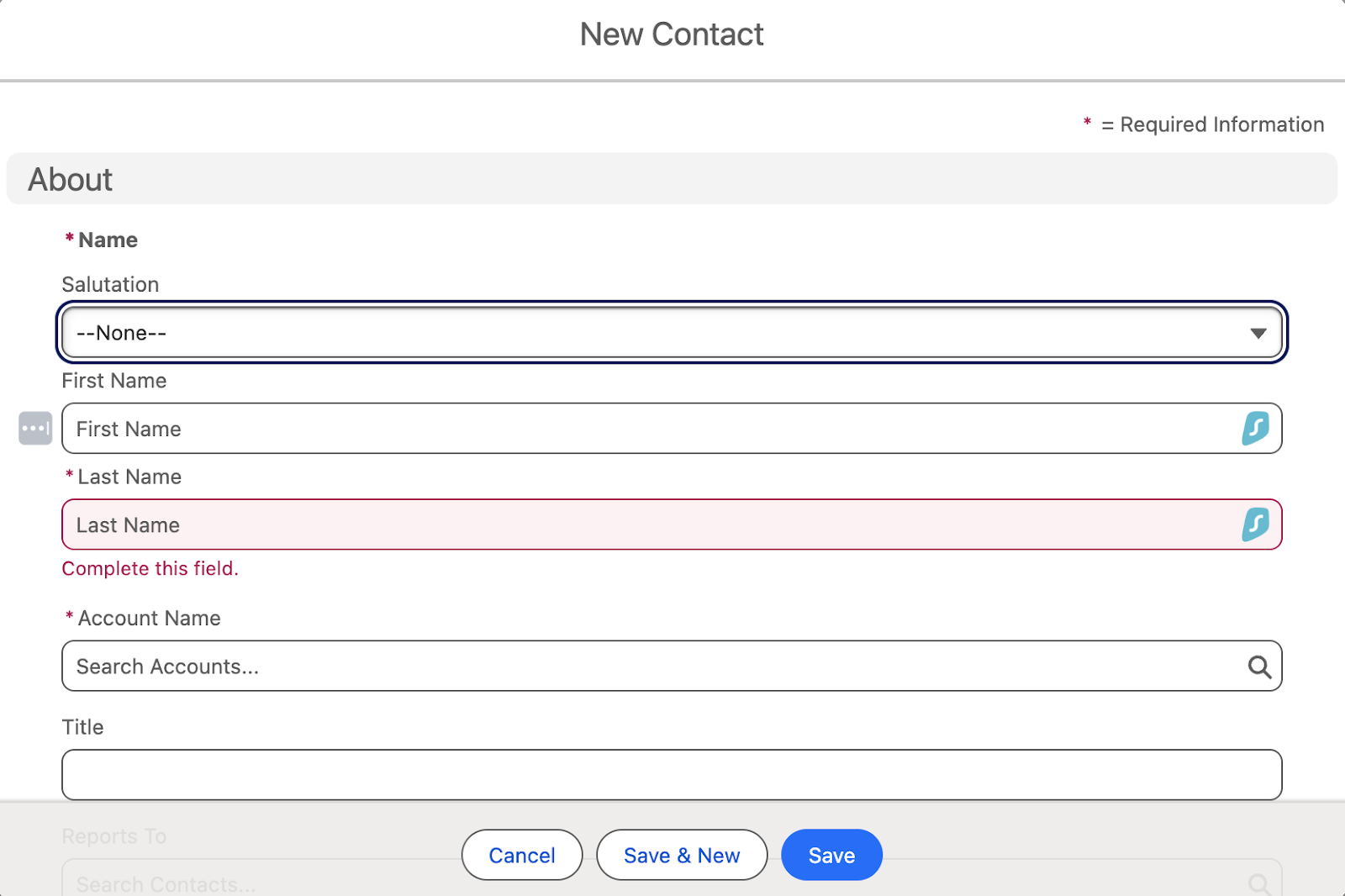
Task: Click the About section header
Action: point(71,178)
